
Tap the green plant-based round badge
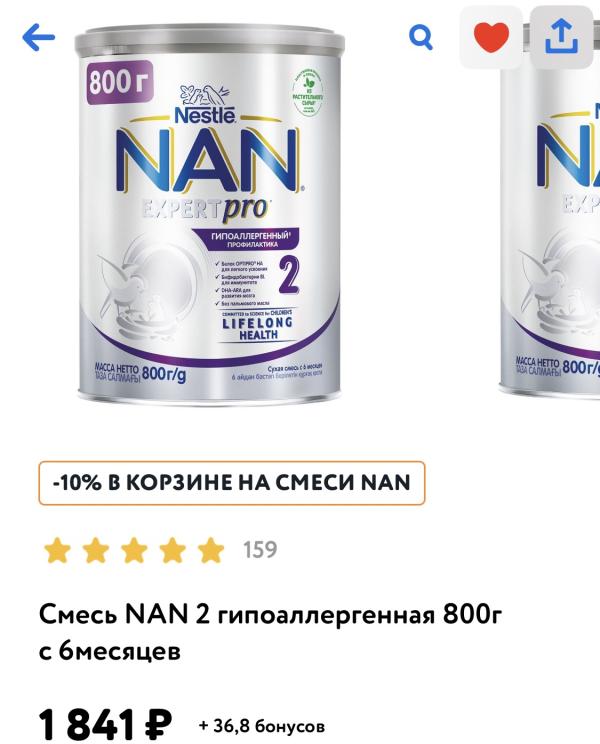[x=308, y=92]
